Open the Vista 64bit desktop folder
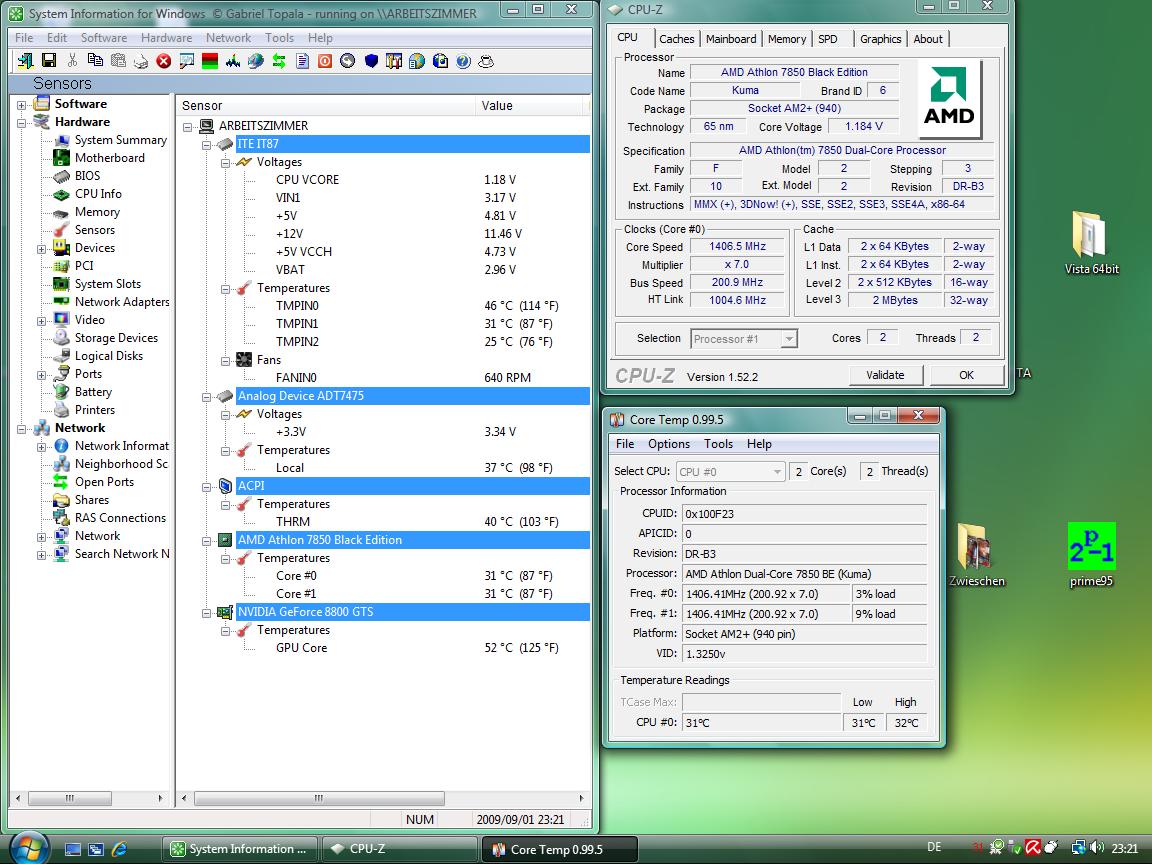1152x864 pixels. [x=1091, y=242]
